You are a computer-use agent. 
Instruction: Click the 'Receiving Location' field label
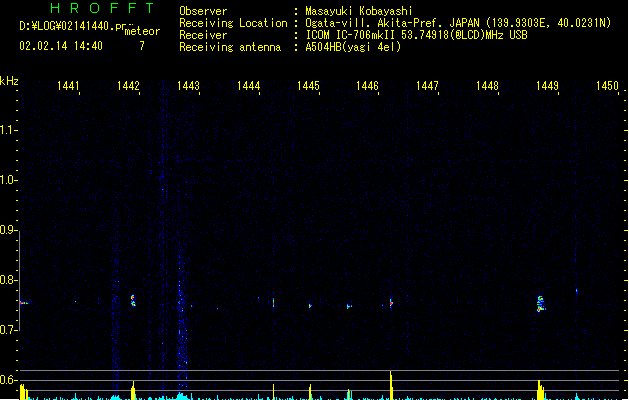pos(233,23)
